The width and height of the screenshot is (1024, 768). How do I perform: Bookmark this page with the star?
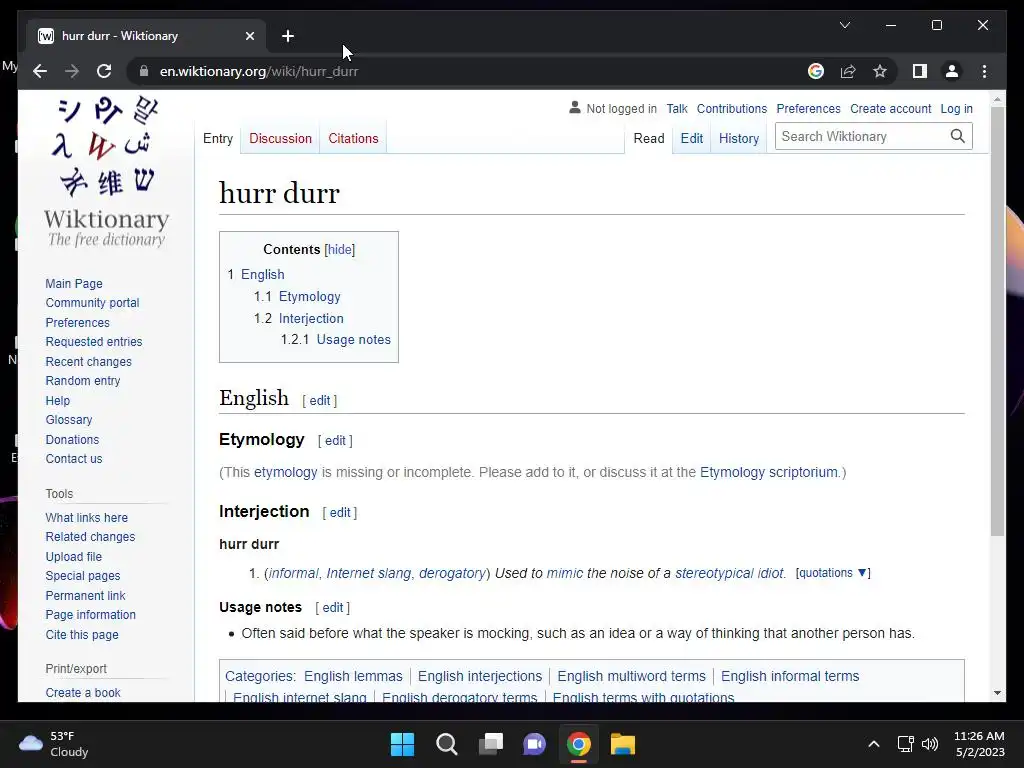tap(880, 71)
